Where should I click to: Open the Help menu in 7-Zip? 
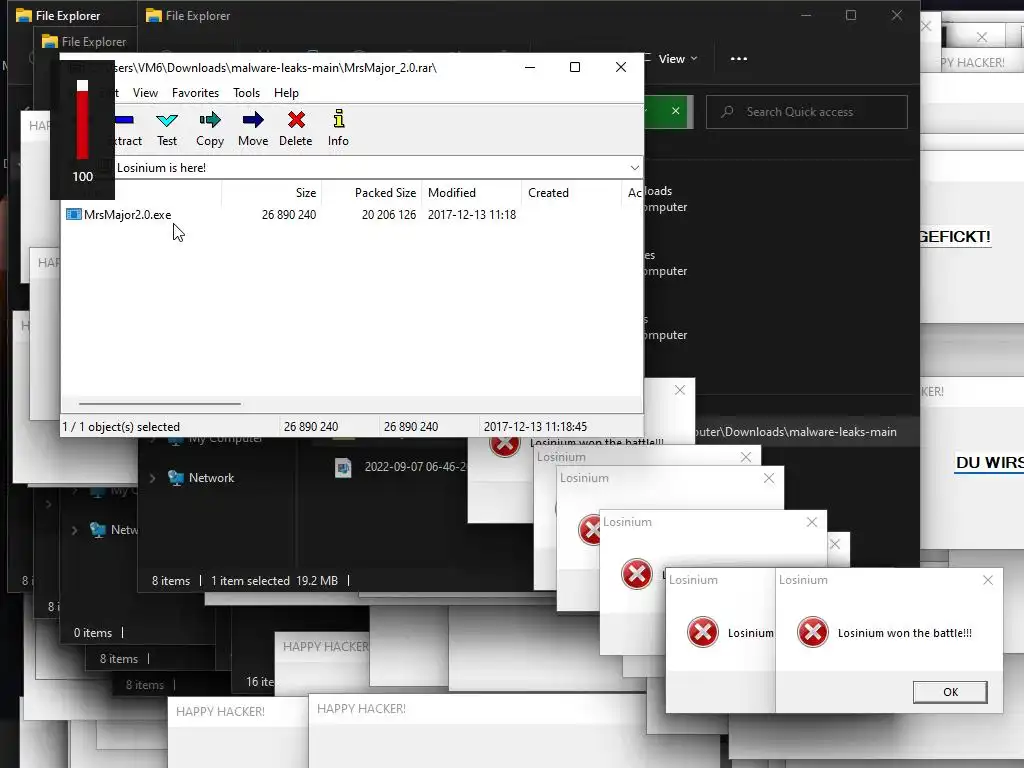(x=286, y=93)
